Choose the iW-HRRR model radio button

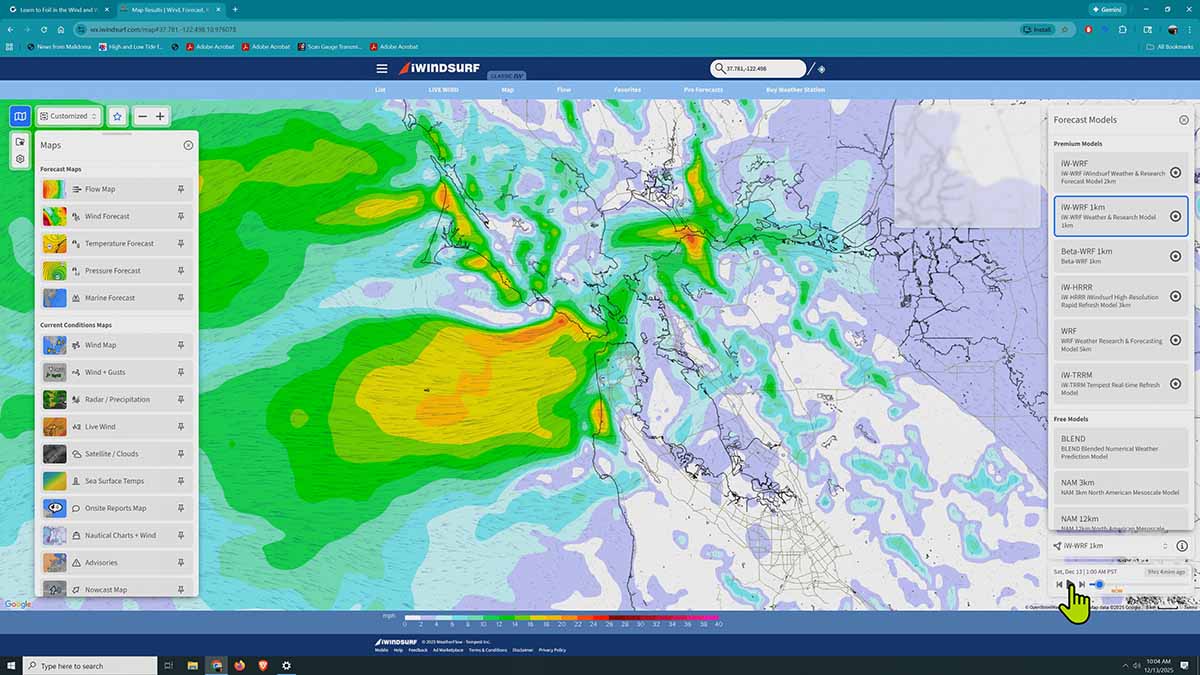point(1175,297)
